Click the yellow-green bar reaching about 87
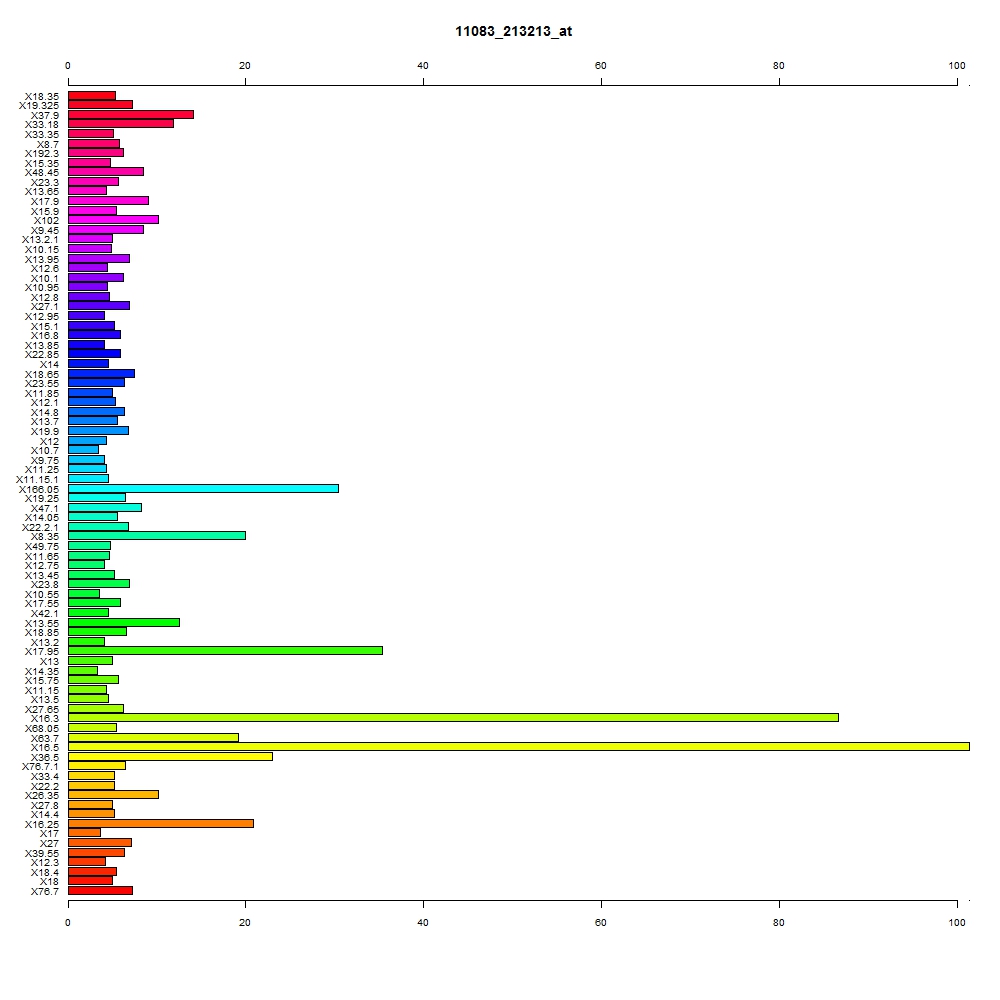1000x1000 pixels. pos(453,717)
